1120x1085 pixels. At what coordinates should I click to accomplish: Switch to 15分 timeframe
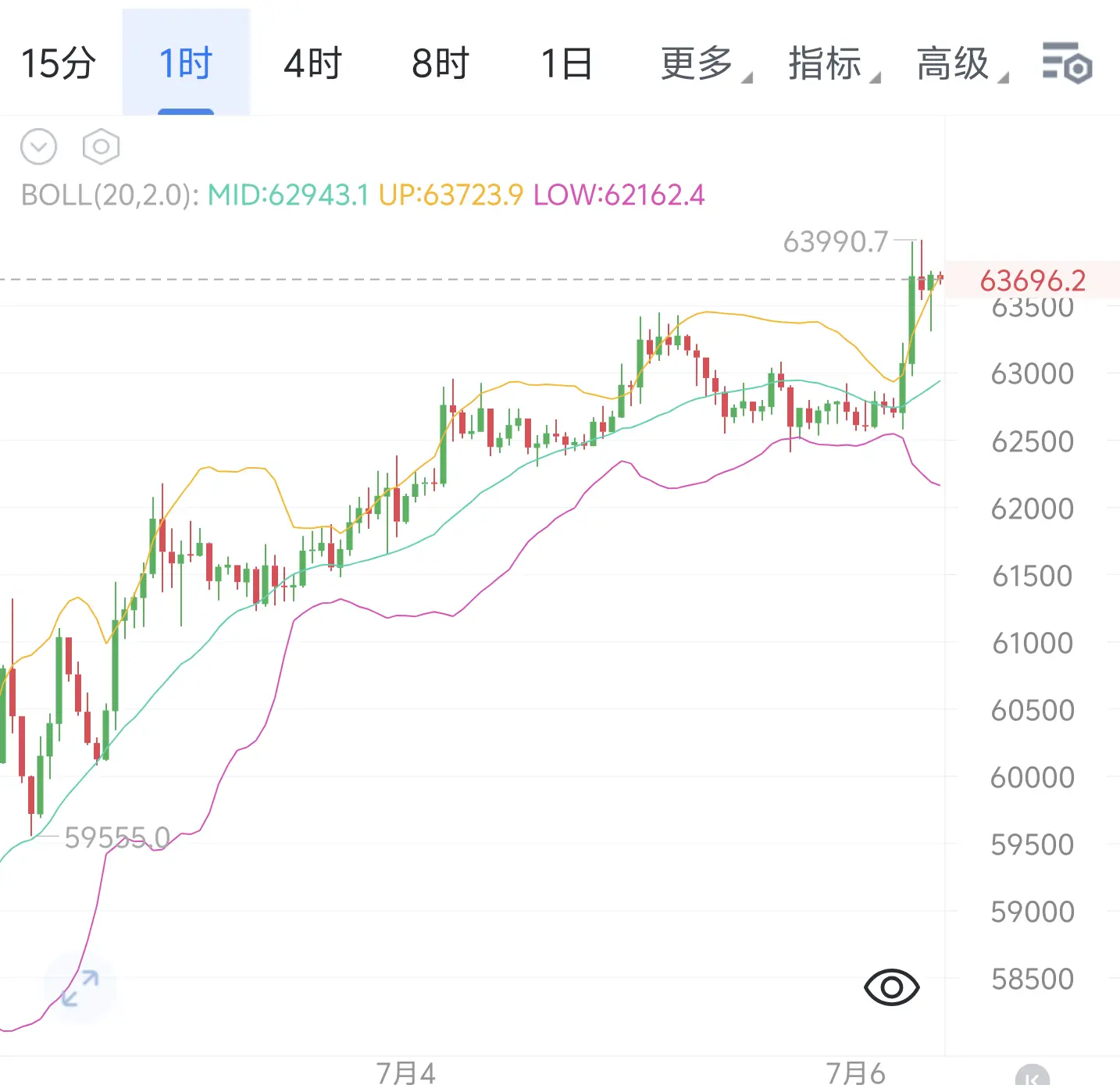click(x=59, y=63)
